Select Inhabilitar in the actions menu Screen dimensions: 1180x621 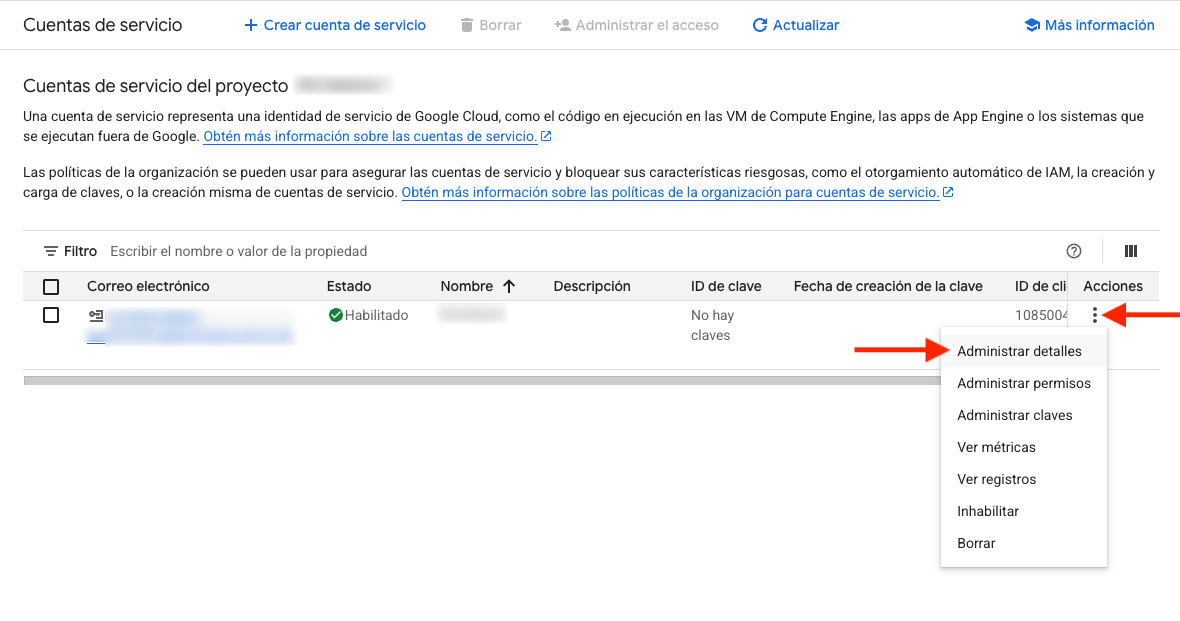pos(988,511)
